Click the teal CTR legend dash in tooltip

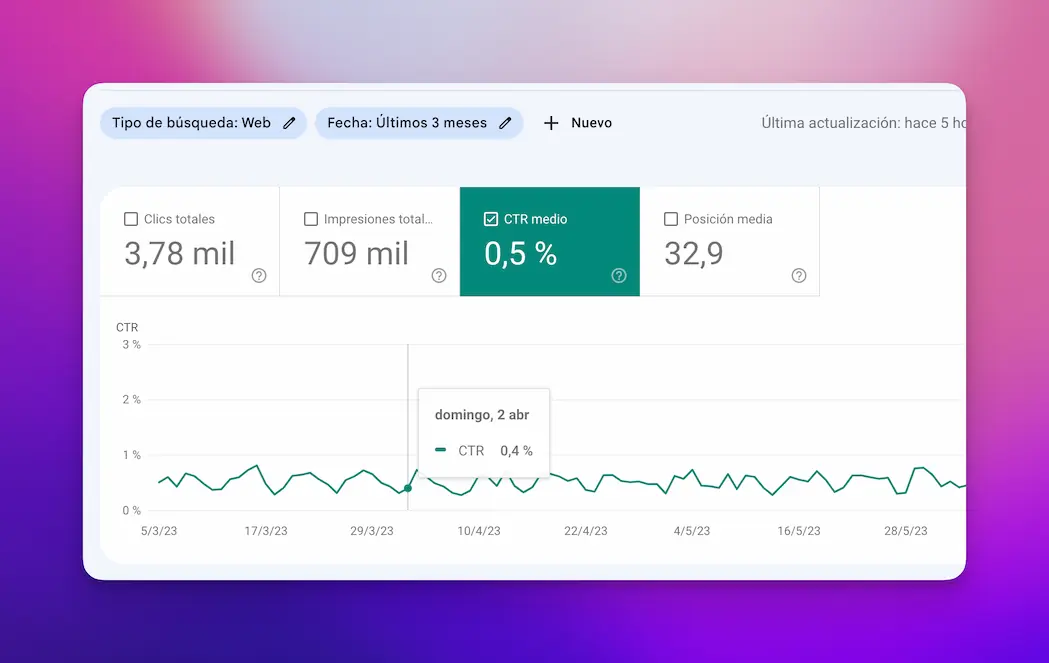(x=439, y=450)
